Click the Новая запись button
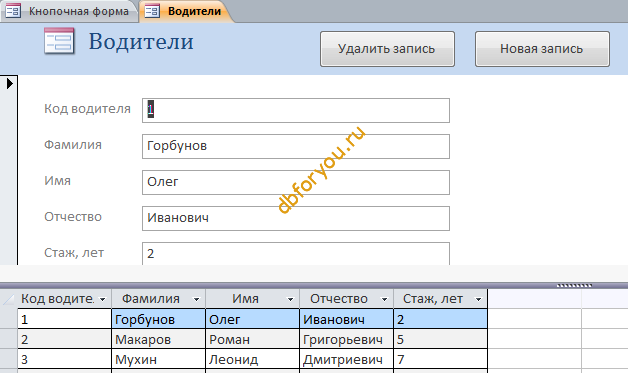The image size is (628, 373). click(542, 49)
